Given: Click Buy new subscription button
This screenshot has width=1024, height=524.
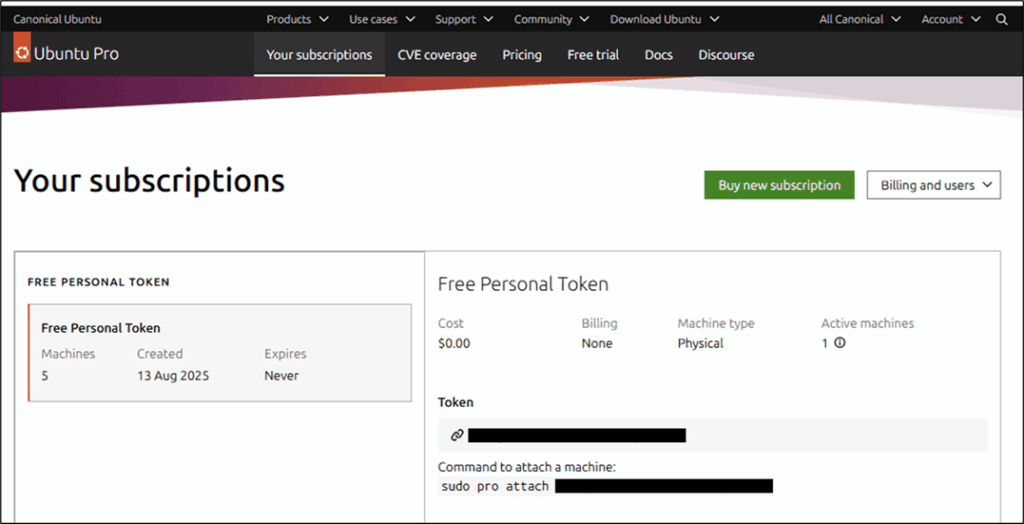Looking at the screenshot, I should click(x=779, y=185).
